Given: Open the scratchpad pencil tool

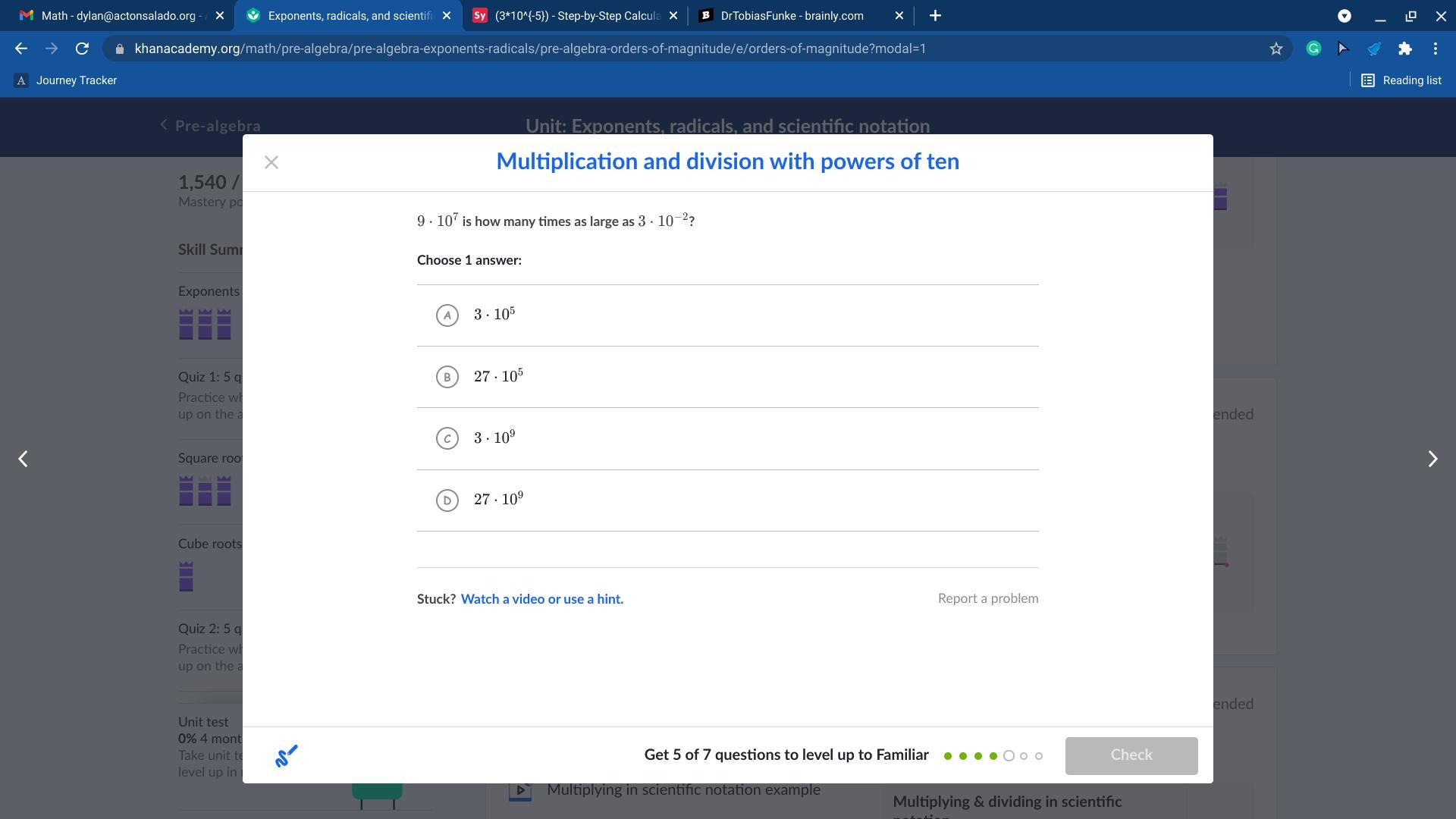Looking at the screenshot, I should [x=286, y=755].
